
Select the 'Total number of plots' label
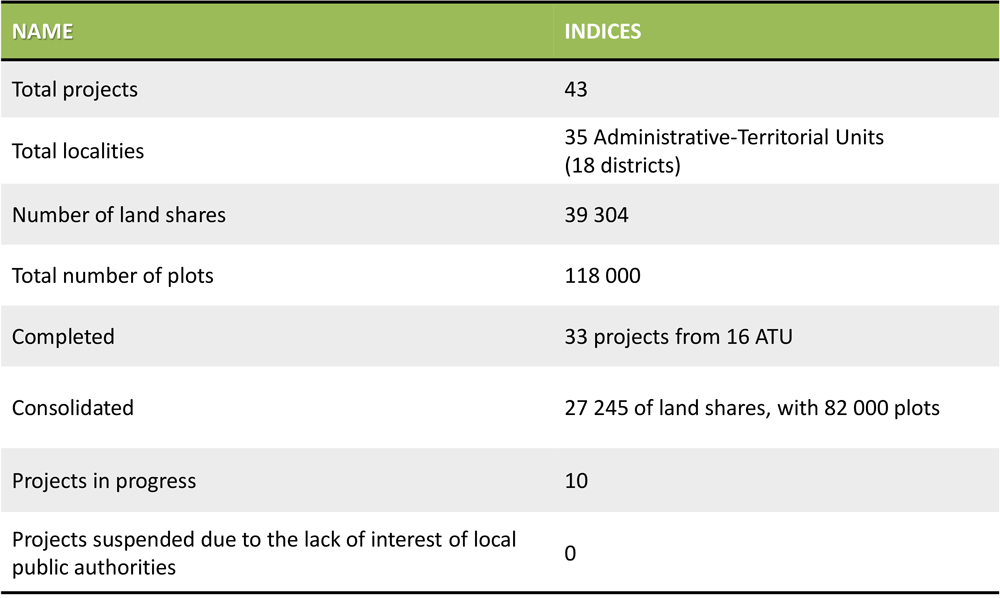(113, 275)
